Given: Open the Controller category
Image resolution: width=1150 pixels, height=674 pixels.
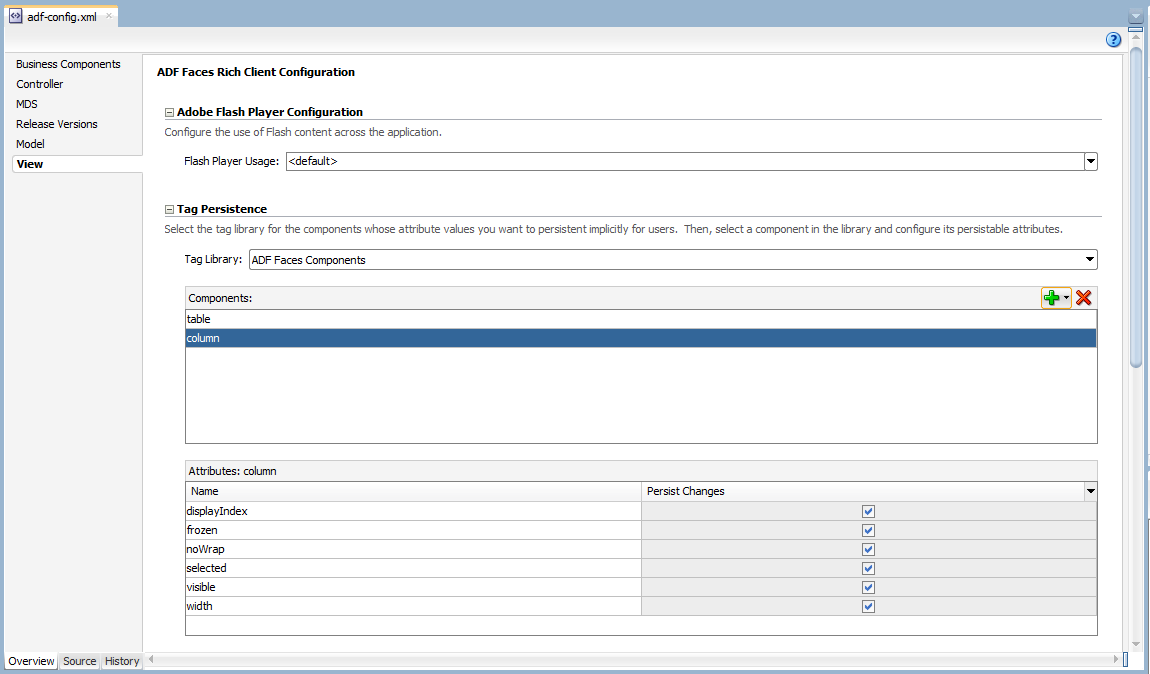Looking at the screenshot, I should click(x=40, y=84).
